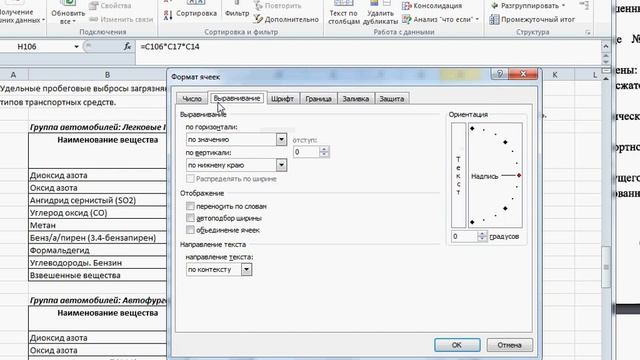640x360 pixels.
Task: Open направление текста dropdown
Action: click(246, 269)
